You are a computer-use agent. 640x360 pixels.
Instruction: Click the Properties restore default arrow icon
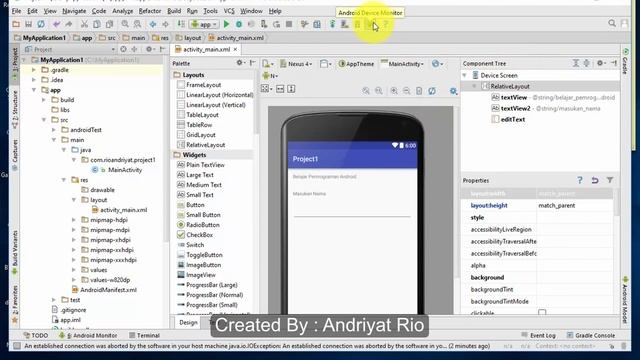595,180
